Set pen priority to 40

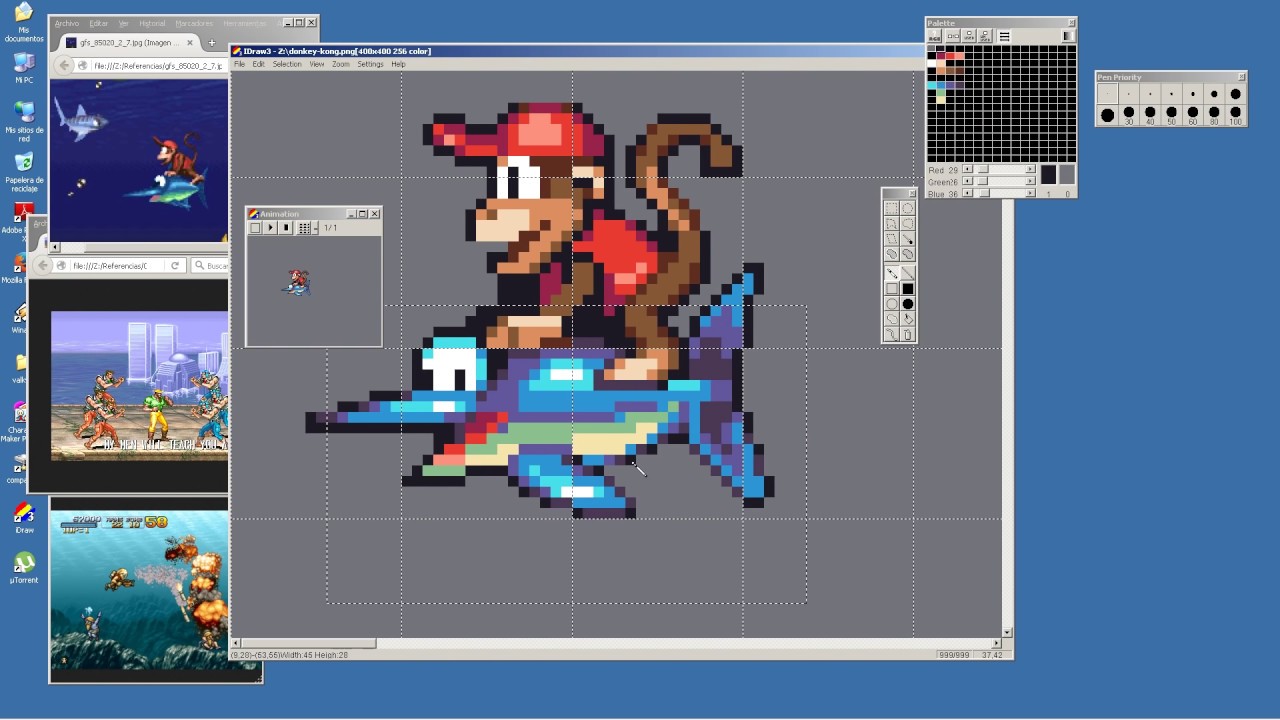tap(1150, 115)
